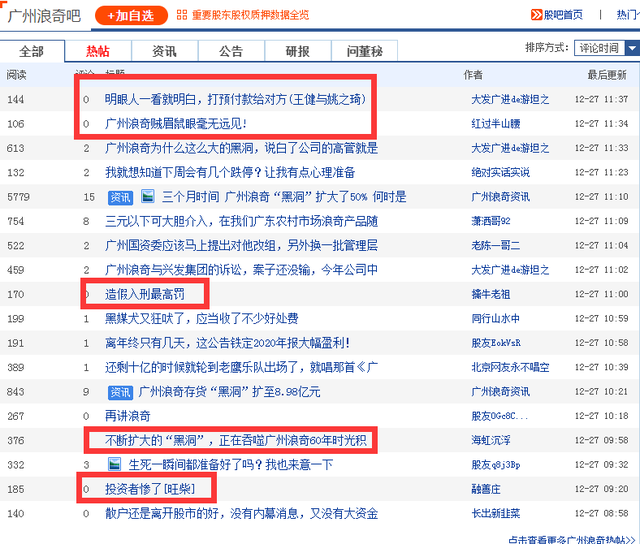This screenshot has height=544, width=640.
Task: Click the grid icon before 重要股东股权质押
Action: 182,15
